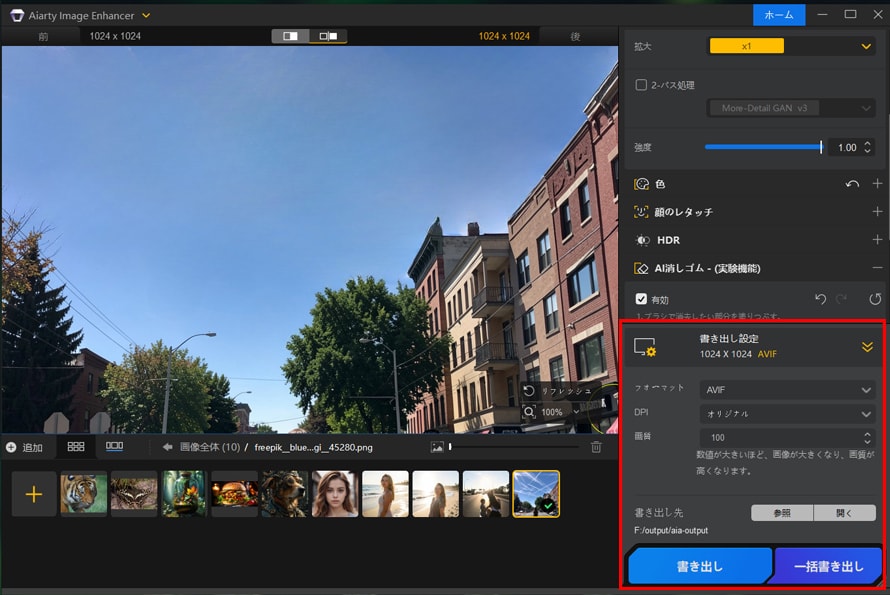The width and height of the screenshot is (890, 595).
Task: Click the reset icon in the AI消しゴム panel
Action: (876, 298)
